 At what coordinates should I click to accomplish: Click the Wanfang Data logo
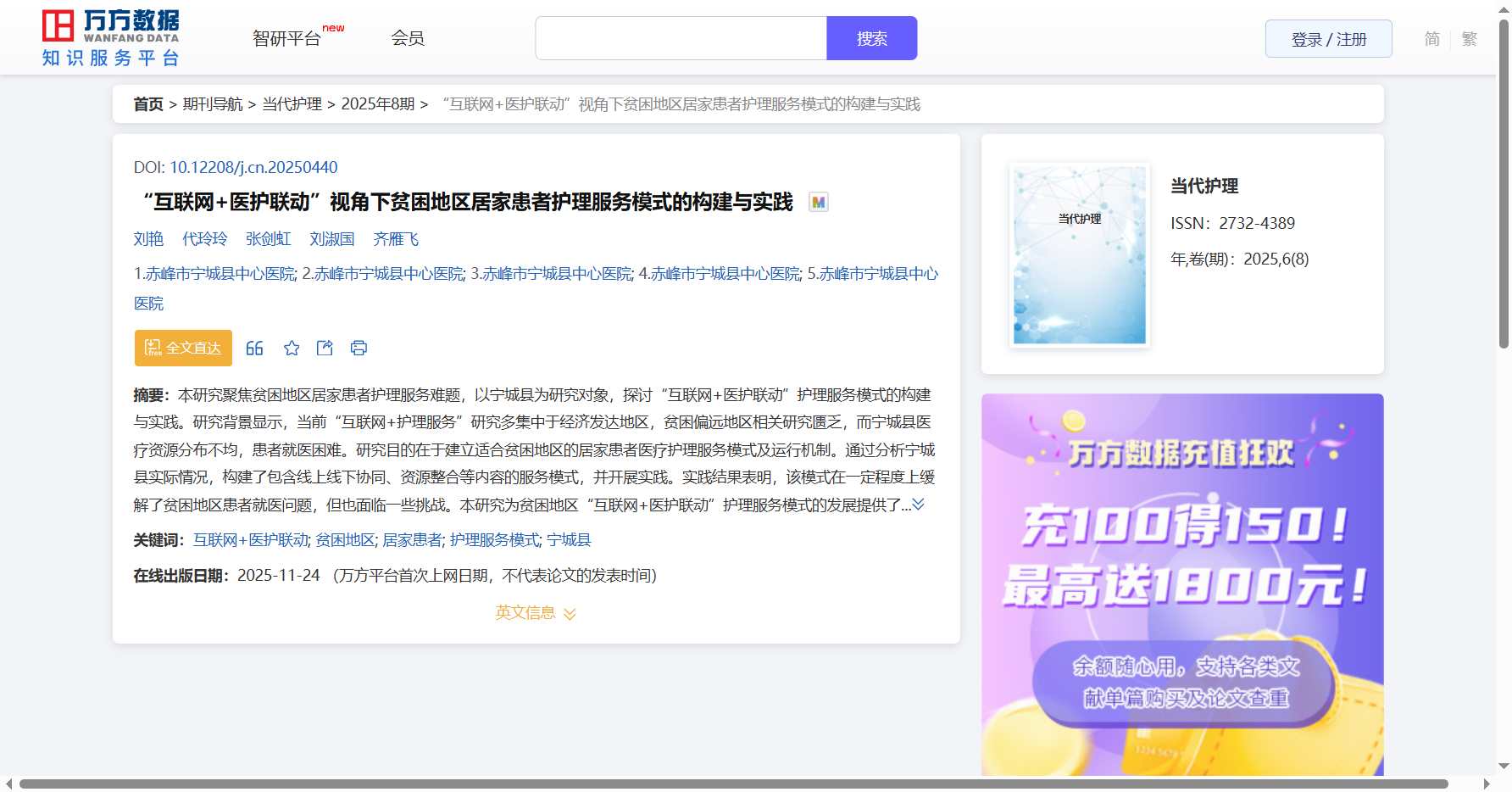tap(111, 38)
